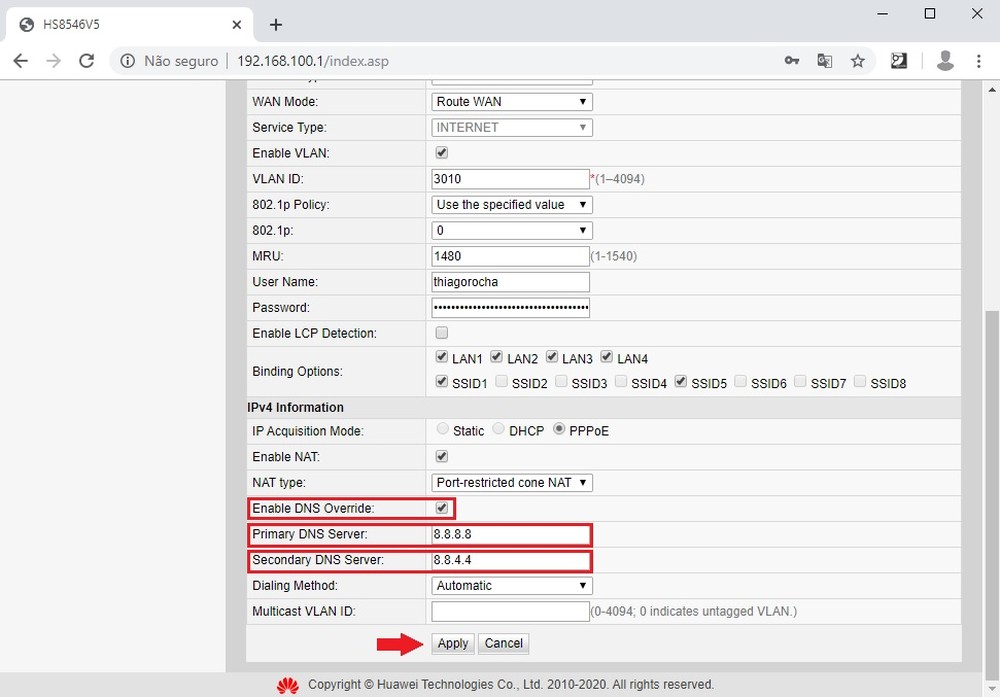Select DHCP IP acquisition mode
Viewport: 1000px width, 697px height.
click(498, 429)
